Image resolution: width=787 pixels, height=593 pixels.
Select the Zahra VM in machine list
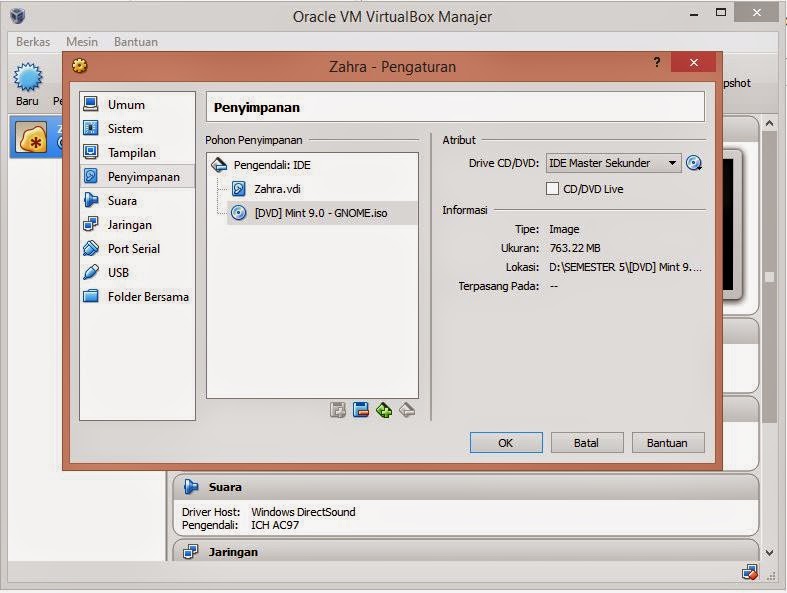36,137
